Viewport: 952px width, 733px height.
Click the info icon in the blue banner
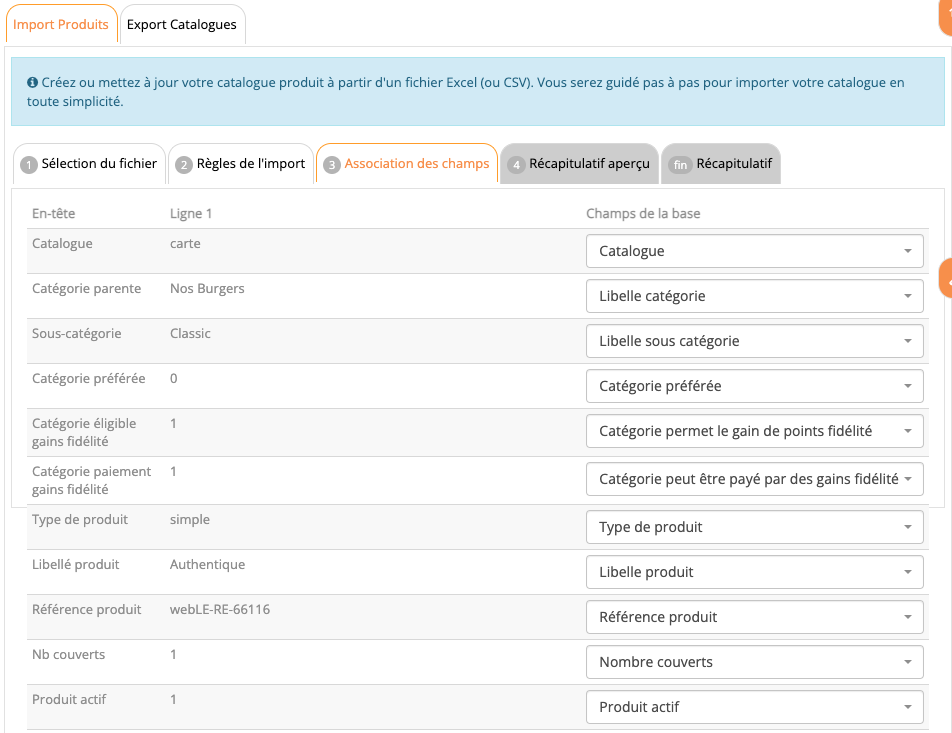pyautogui.click(x=33, y=83)
